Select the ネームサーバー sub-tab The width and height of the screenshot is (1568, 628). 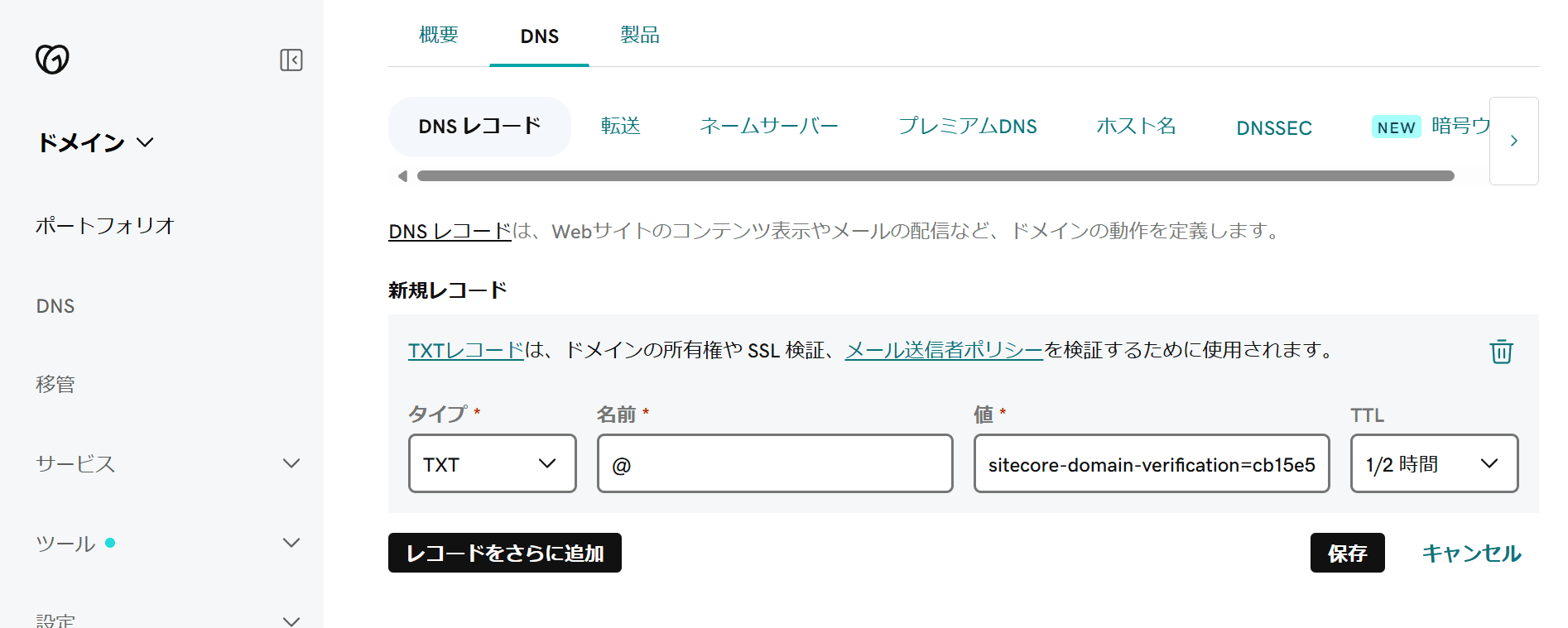(x=768, y=127)
